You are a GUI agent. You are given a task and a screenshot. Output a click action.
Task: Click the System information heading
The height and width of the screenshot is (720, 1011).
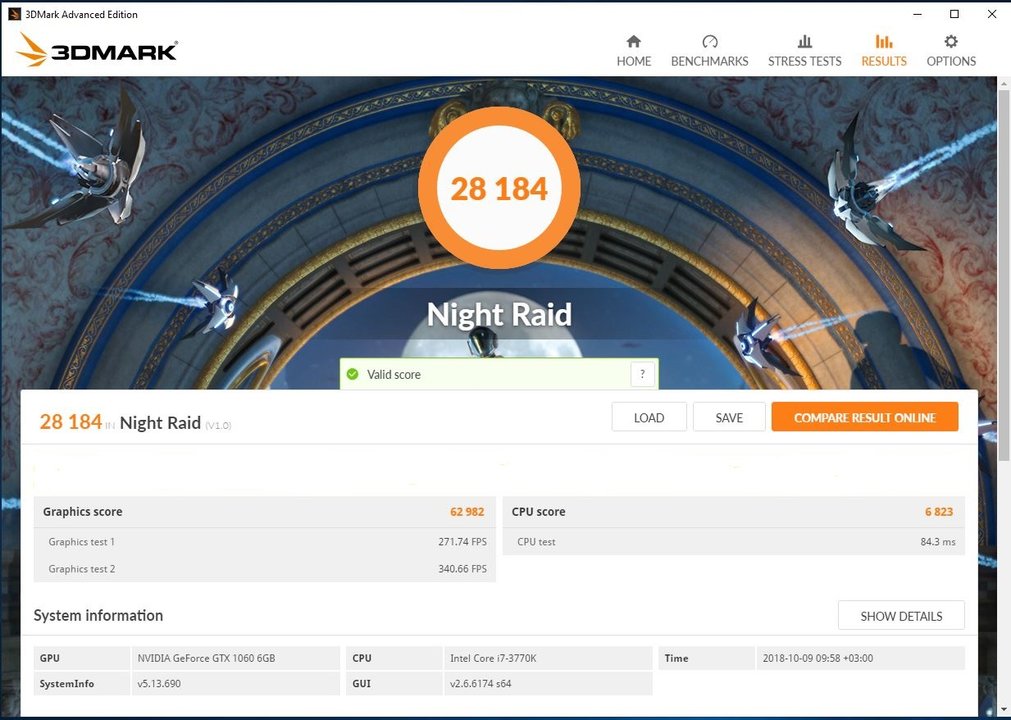(x=98, y=616)
